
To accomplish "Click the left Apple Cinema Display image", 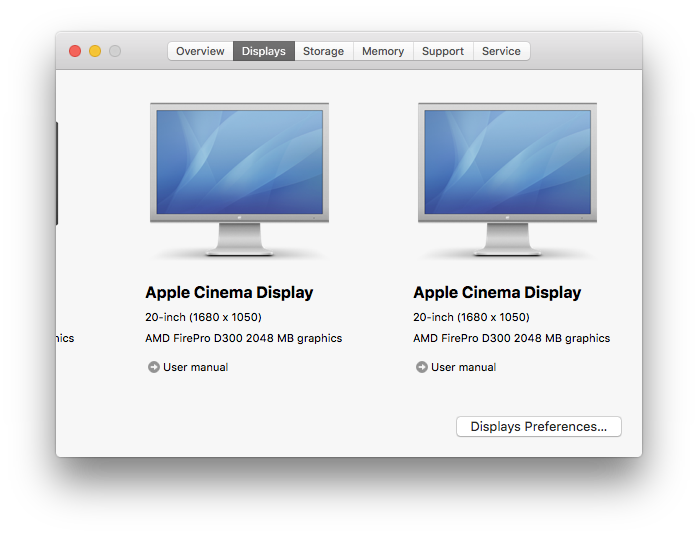I will tap(239, 179).
